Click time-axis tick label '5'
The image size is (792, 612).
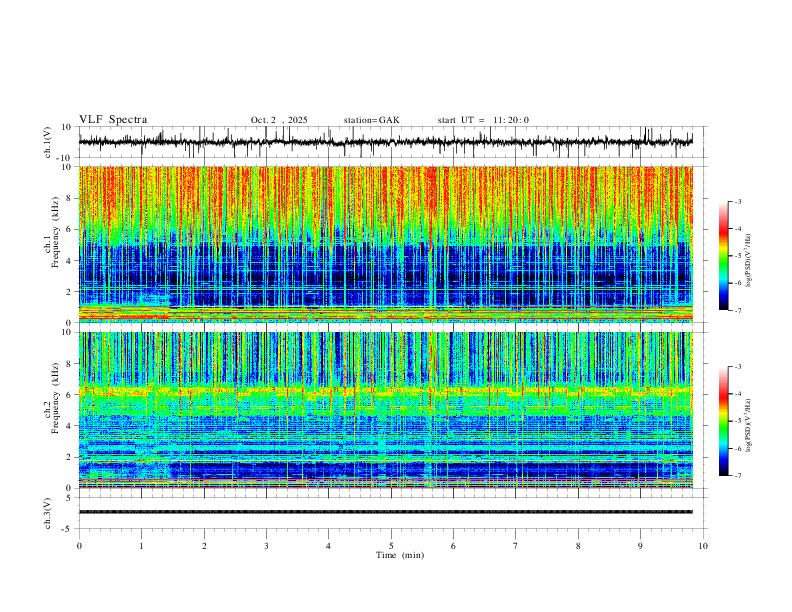(x=391, y=546)
